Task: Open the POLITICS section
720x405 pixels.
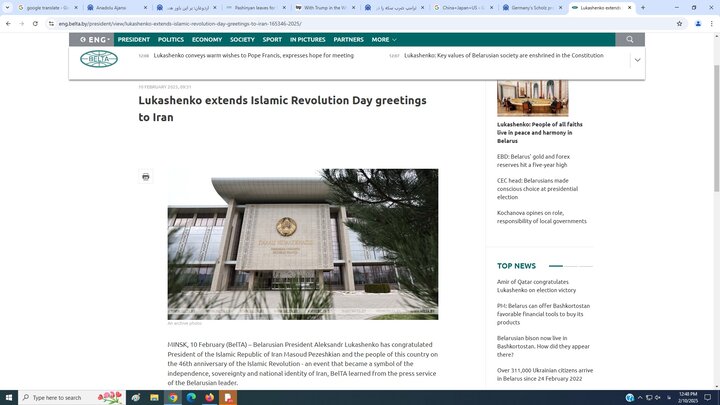Action: [171, 40]
